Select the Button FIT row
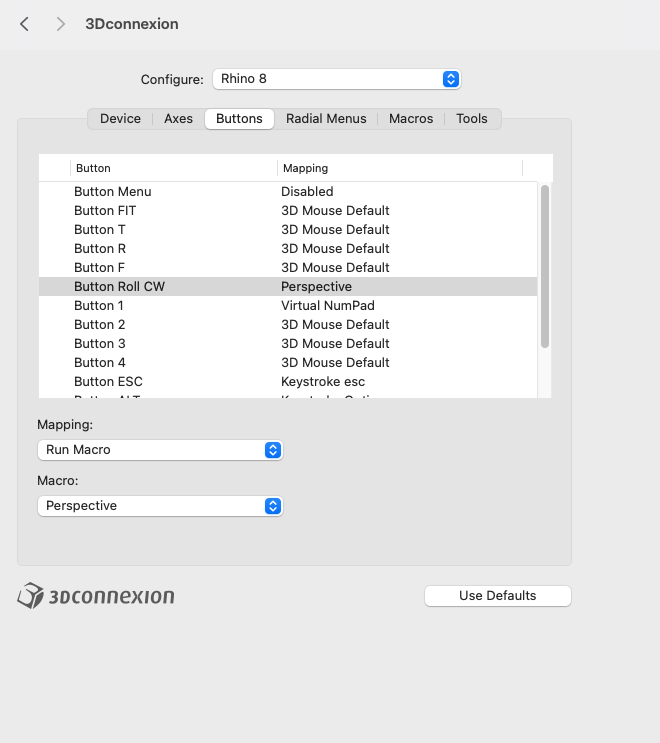The height and width of the screenshot is (743, 660). tap(288, 210)
